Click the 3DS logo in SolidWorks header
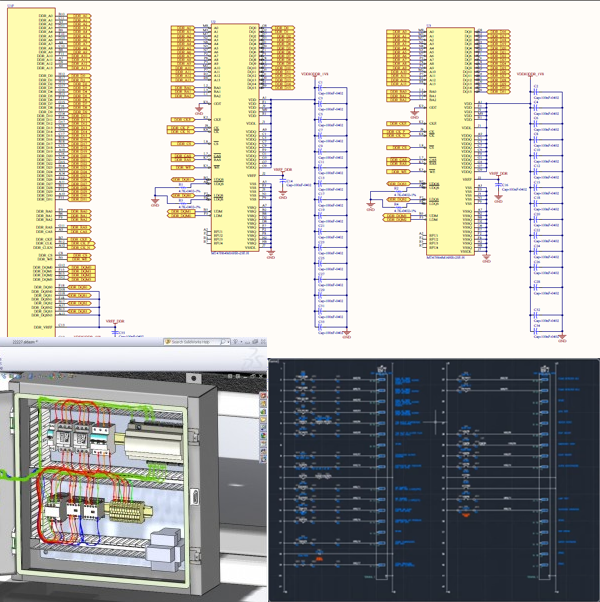The height and width of the screenshot is (602, 600). tap(254, 359)
